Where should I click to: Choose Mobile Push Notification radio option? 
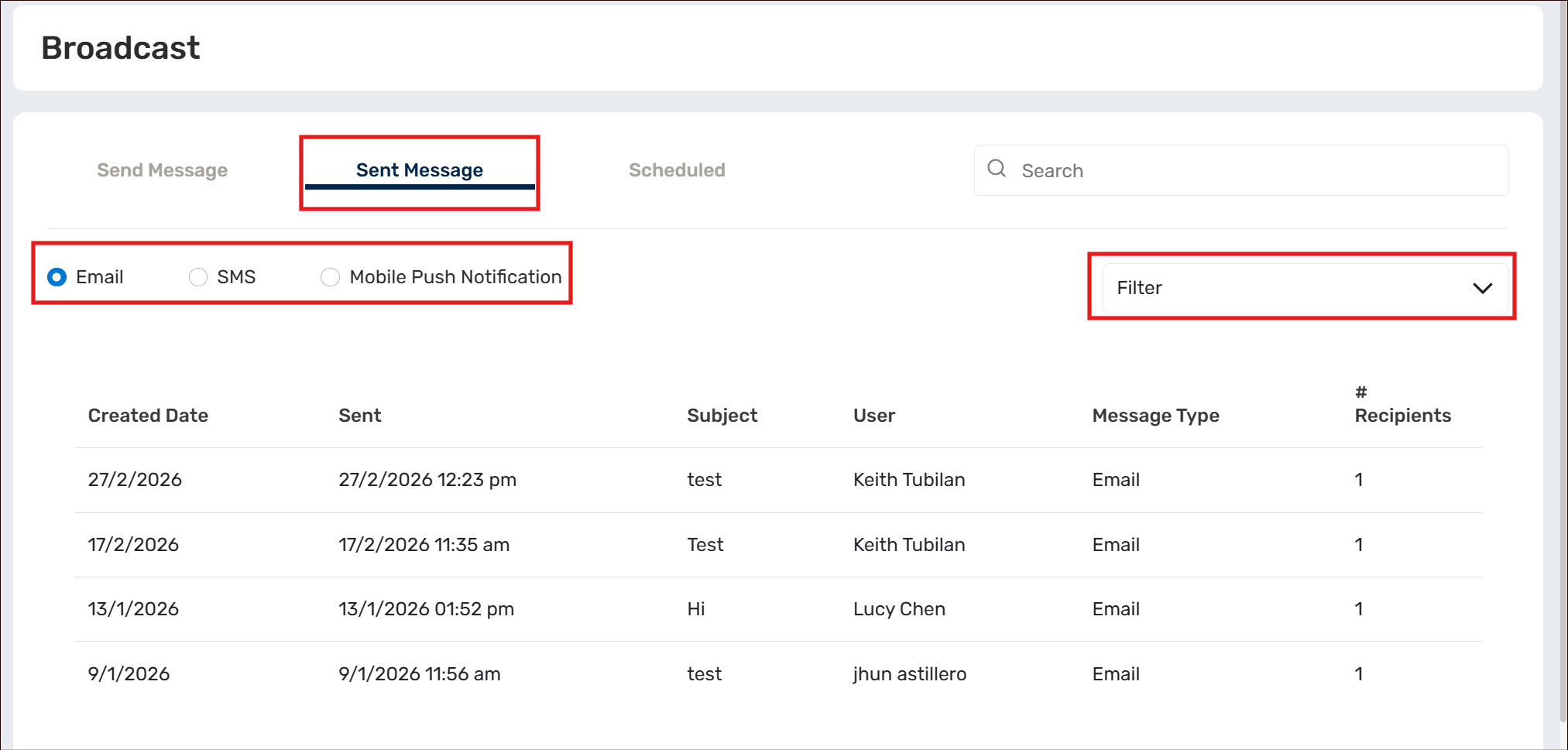tap(331, 277)
